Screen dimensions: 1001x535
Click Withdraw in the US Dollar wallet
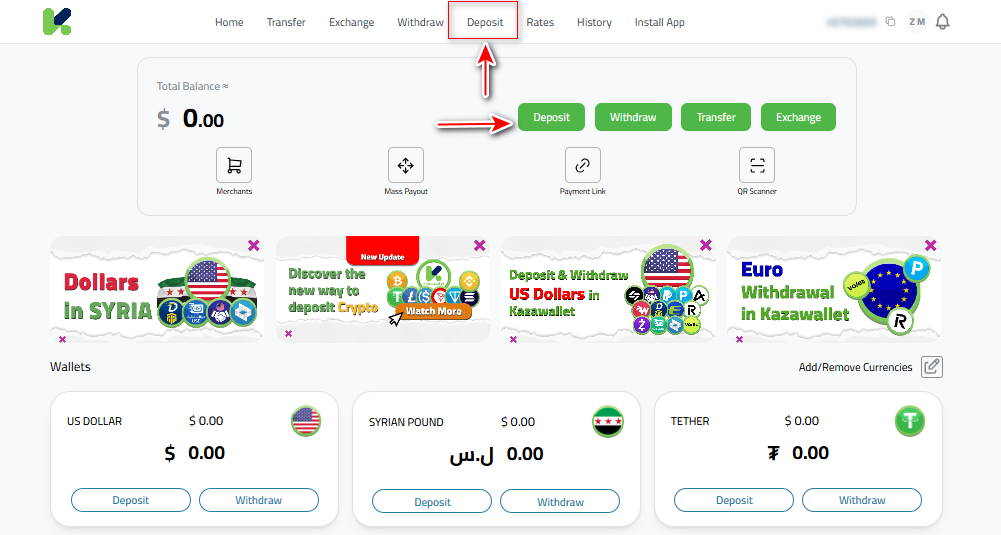pos(259,500)
